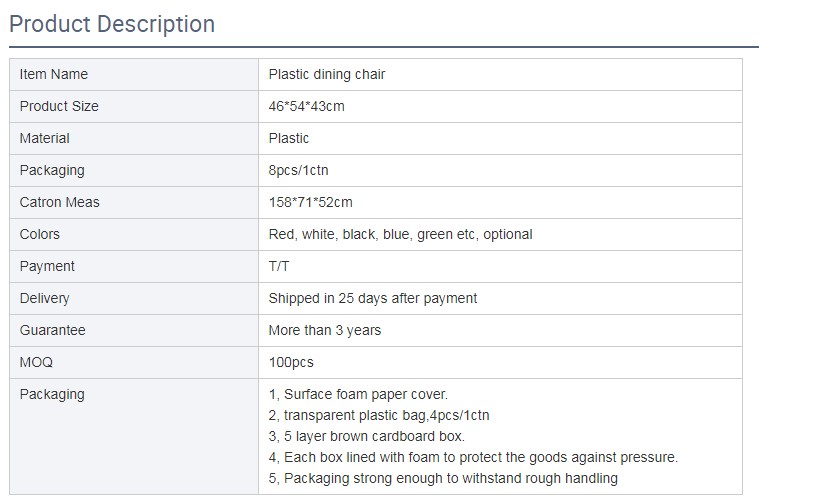Select the Guarantee label
The width and height of the screenshot is (835, 499).
[x=53, y=330]
